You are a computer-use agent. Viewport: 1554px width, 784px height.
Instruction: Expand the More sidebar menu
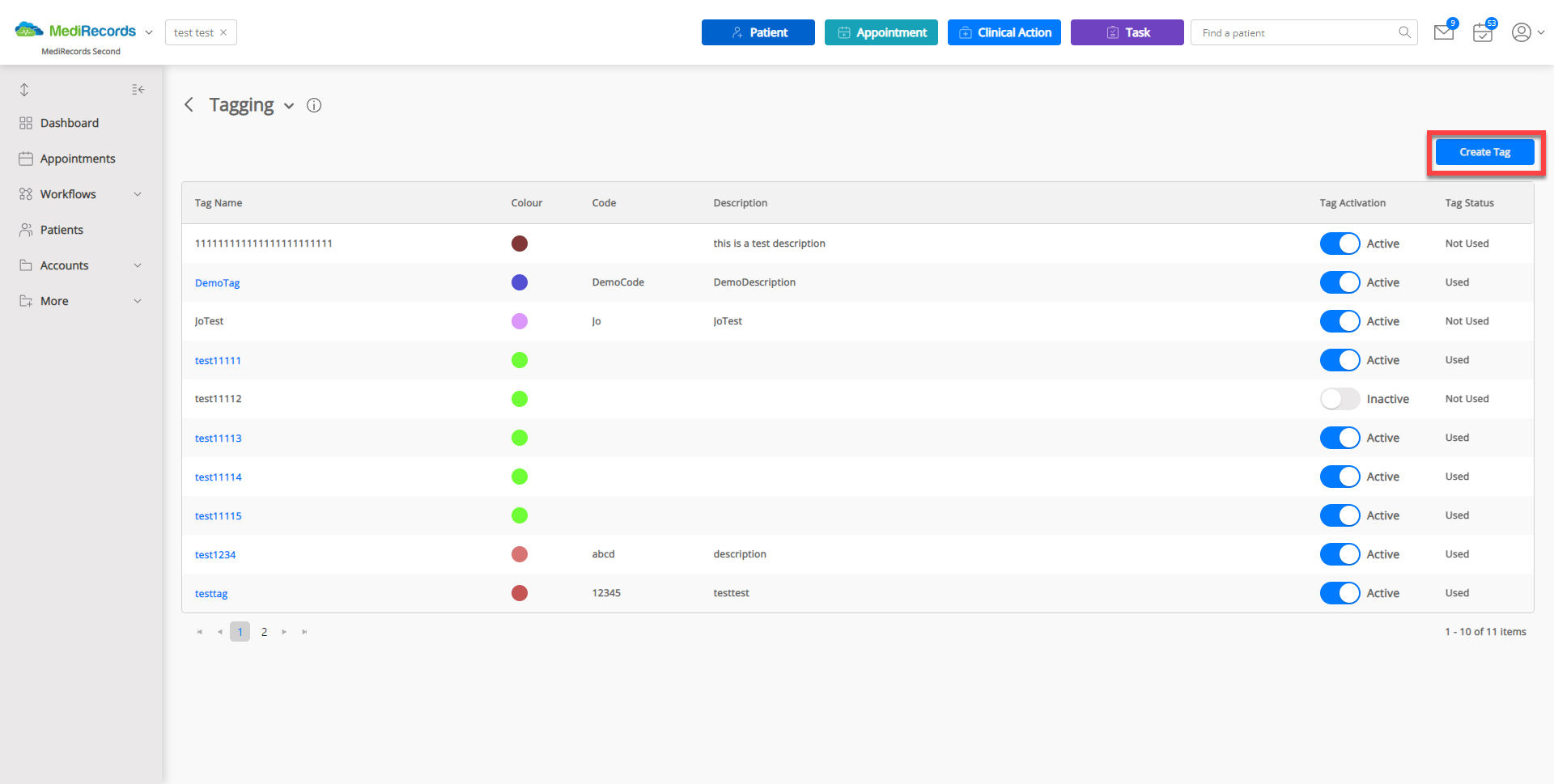point(138,301)
